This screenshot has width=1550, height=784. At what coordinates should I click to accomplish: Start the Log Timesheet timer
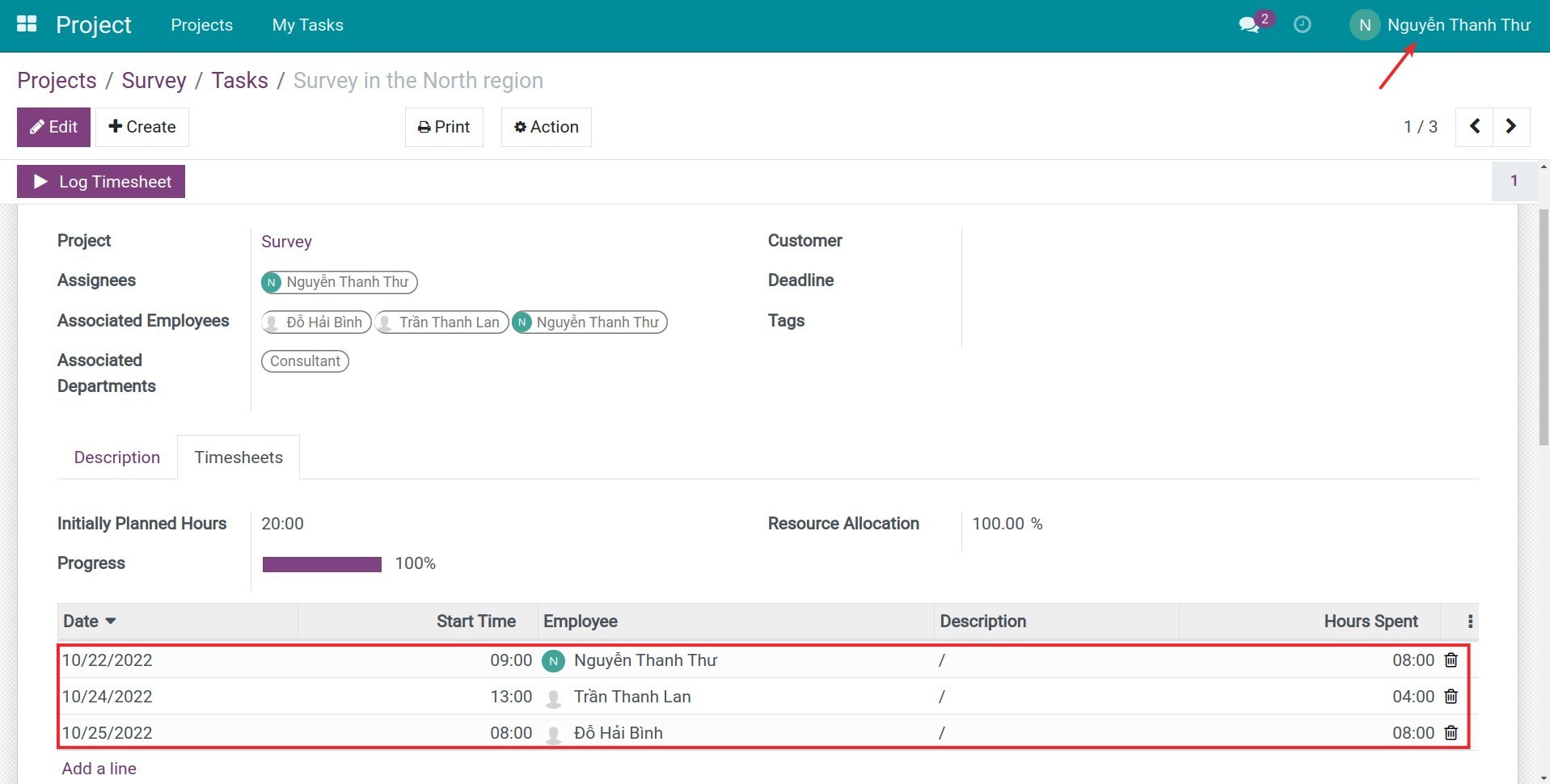(100, 181)
